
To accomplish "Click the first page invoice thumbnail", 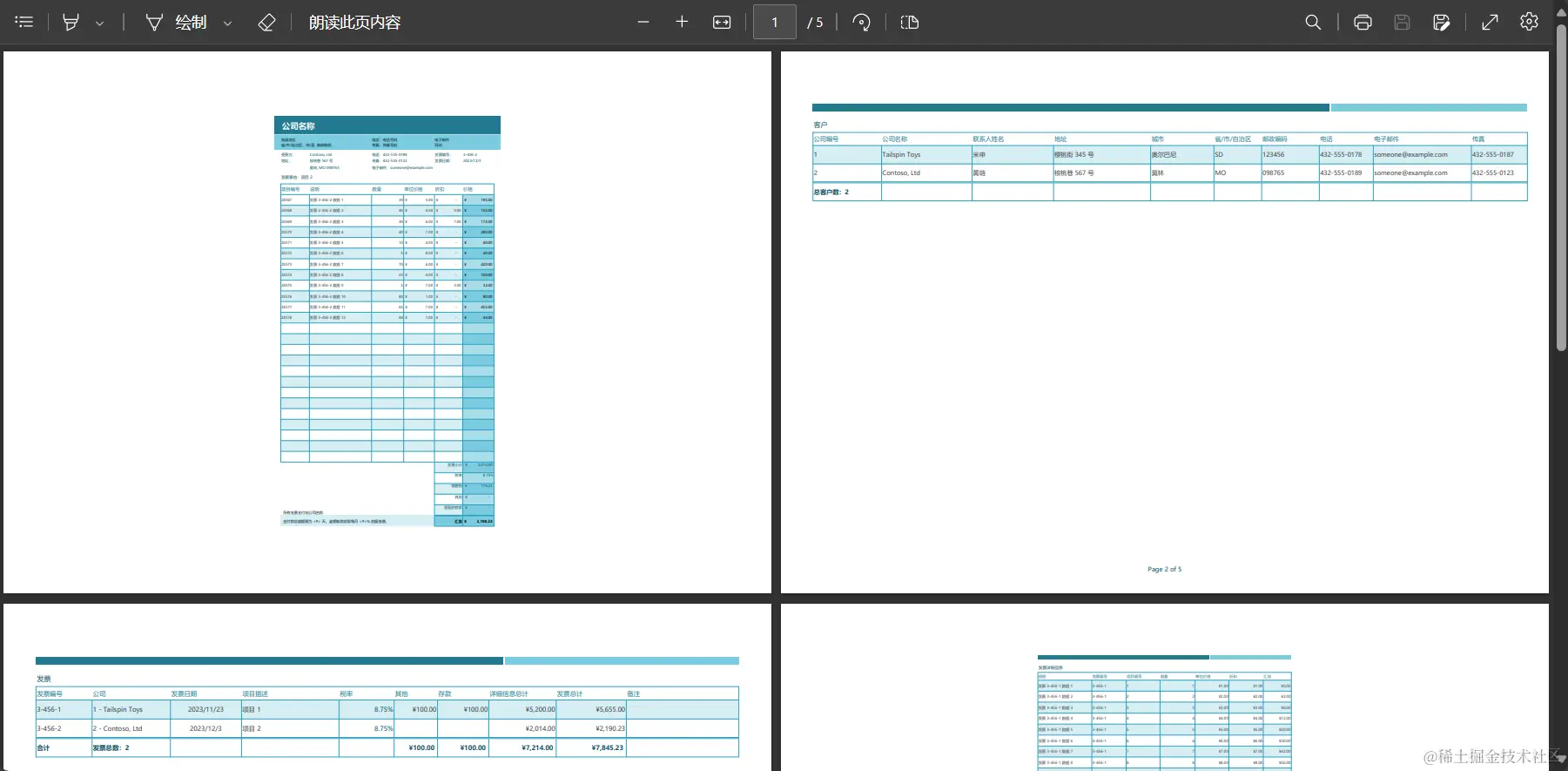I will 387,321.
